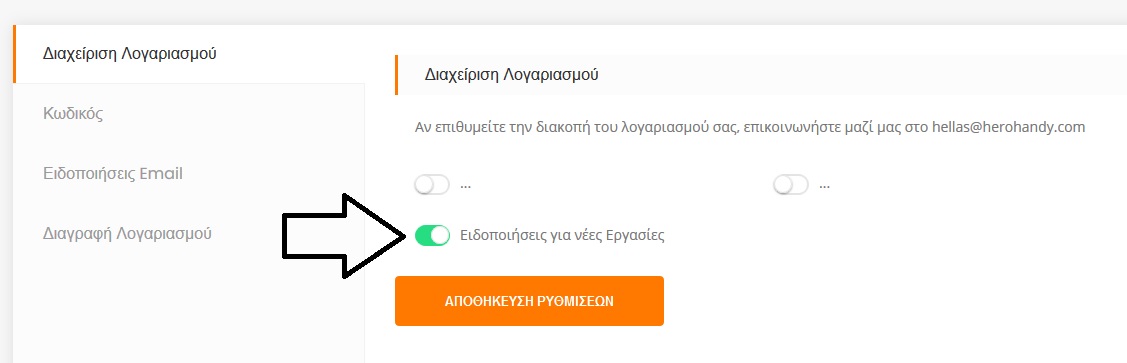Select Διαγραφή Λογαριασμού in the sidebar
The width and height of the screenshot is (1127, 363).
[189, 234]
